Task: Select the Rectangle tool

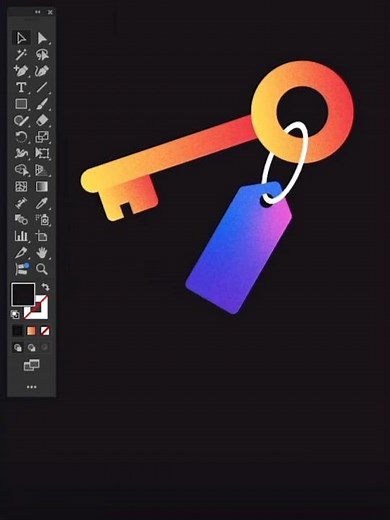Action: [21, 104]
